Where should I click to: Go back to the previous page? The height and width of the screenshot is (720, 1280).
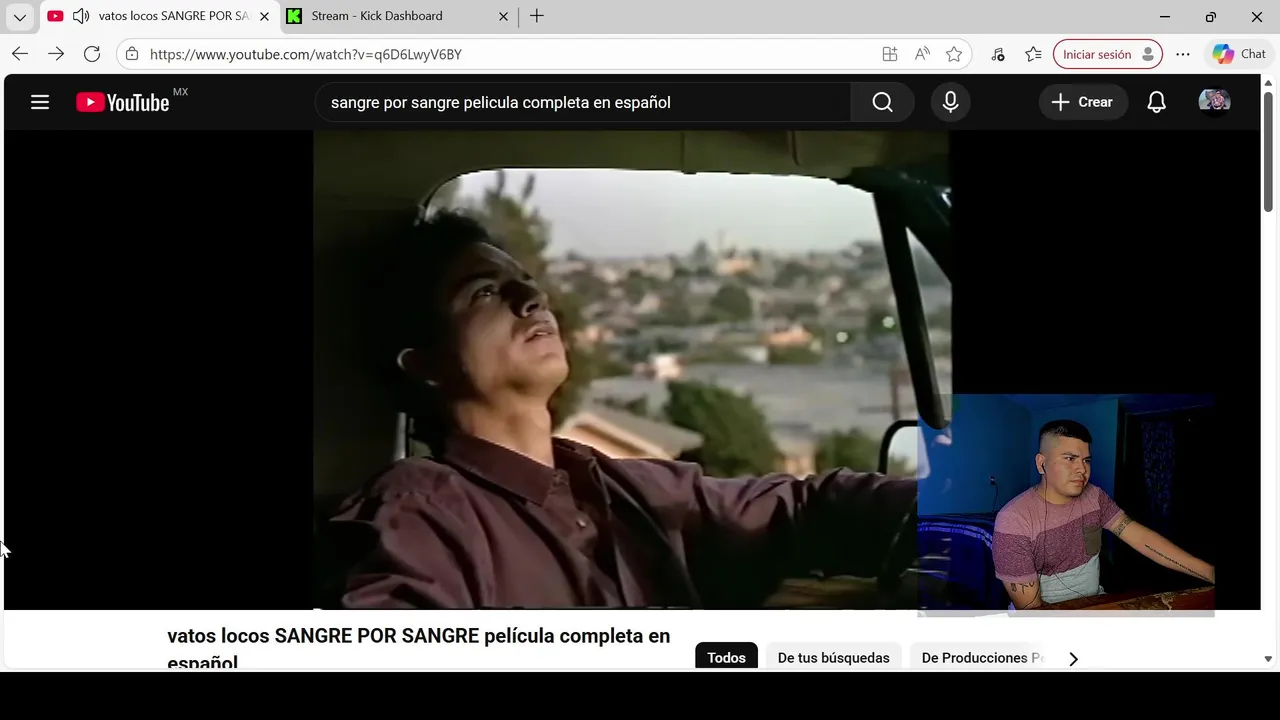[20, 54]
